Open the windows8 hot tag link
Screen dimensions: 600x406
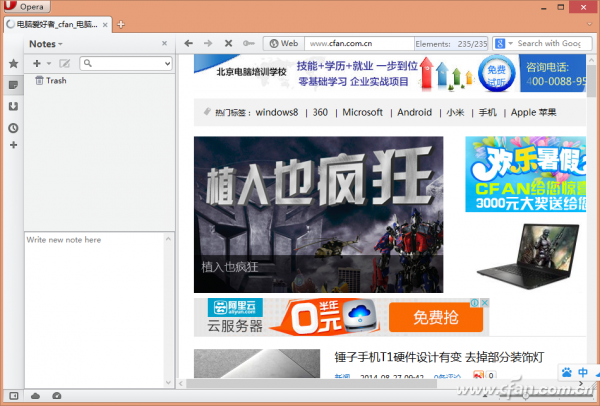tap(277, 112)
